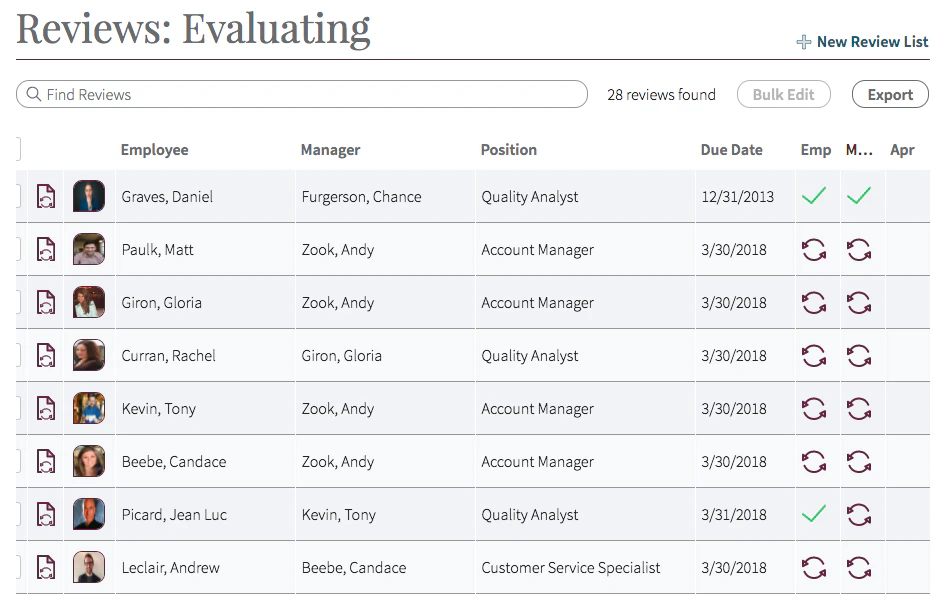This screenshot has height=594, width=934.
Task: Open the PDF report for Graves, Daniel
Action: 45,196
